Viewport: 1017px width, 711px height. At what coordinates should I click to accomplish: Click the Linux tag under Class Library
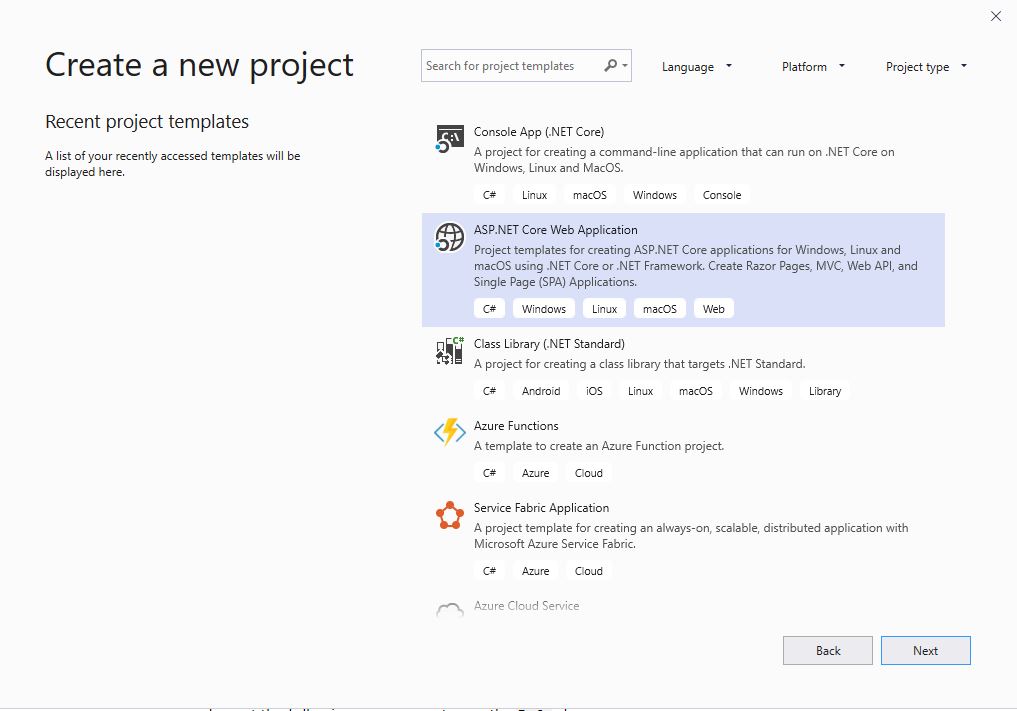640,391
